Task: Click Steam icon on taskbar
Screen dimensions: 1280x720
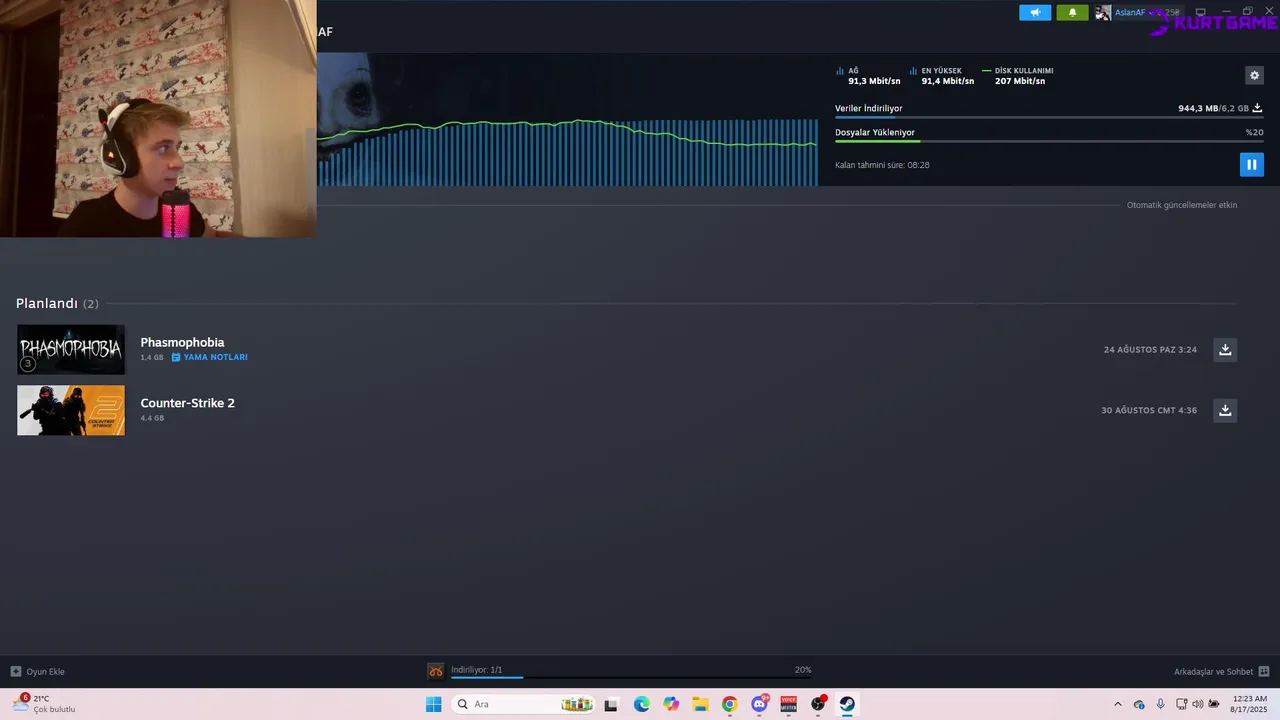Action: coord(847,704)
